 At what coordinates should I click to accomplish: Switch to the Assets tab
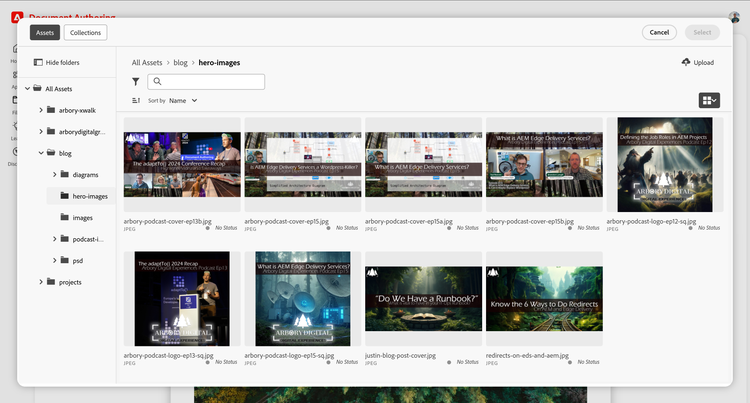tap(45, 32)
